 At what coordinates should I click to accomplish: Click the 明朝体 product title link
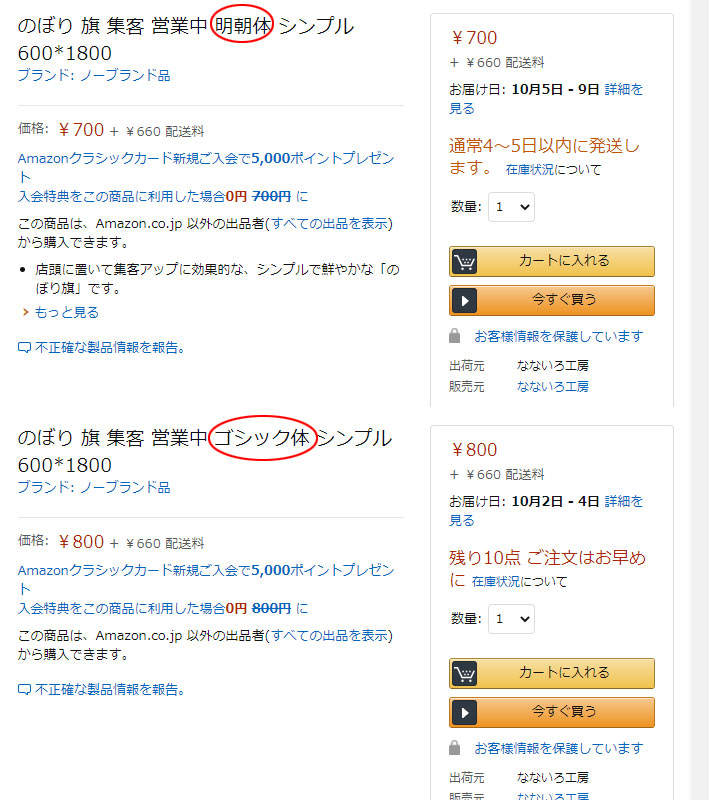pos(180,26)
